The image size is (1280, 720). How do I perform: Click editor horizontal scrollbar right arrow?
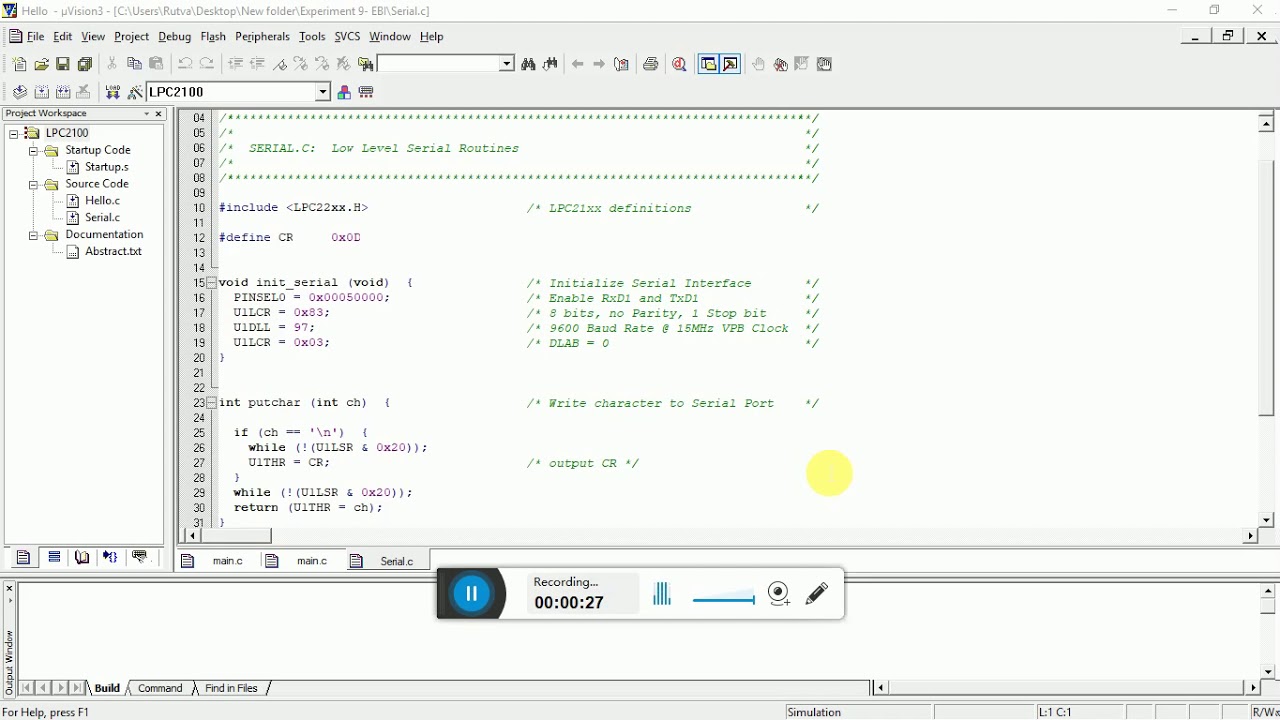(1250, 537)
